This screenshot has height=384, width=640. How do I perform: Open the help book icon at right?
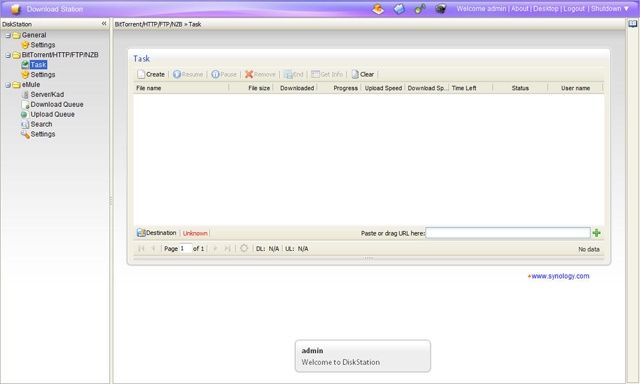(x=632, y=24)
